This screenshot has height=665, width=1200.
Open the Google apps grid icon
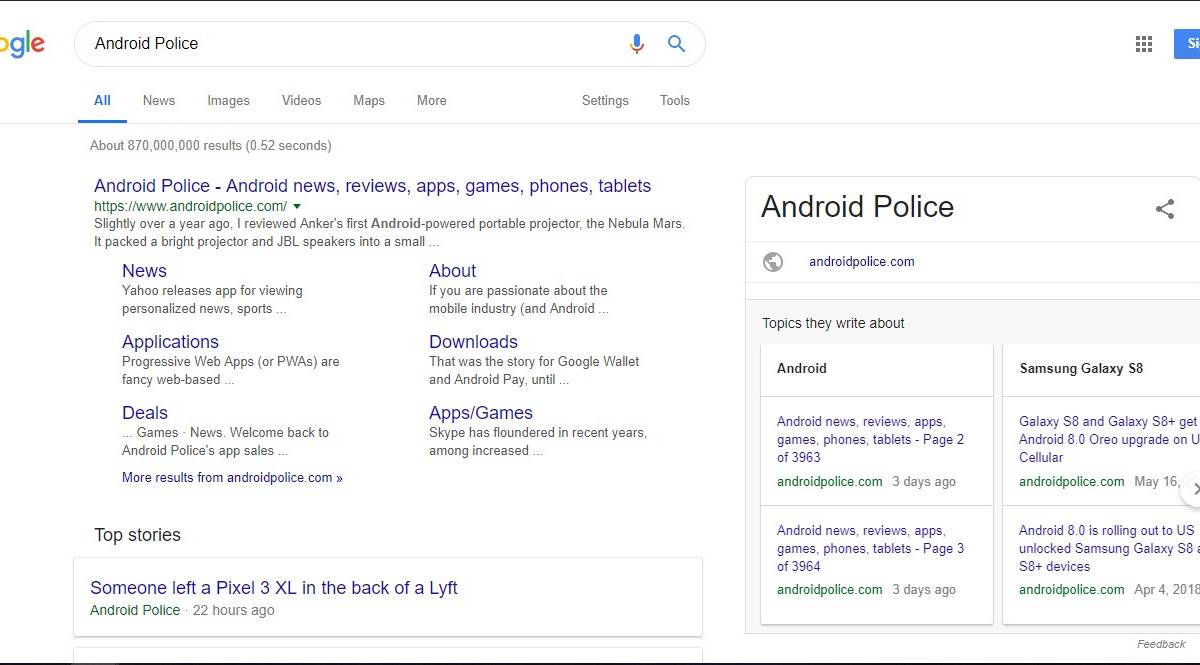coord(1144,44)
